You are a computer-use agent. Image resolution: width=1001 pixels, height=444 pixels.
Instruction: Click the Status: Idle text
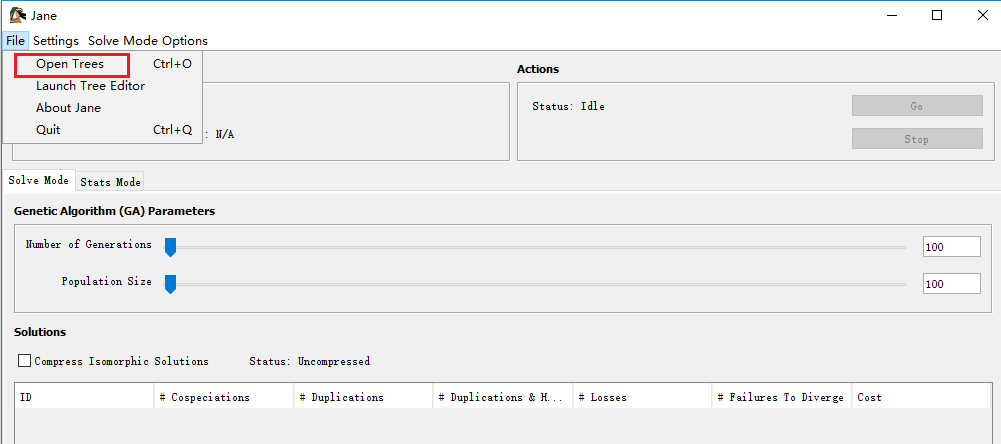[x=568, y=106]
